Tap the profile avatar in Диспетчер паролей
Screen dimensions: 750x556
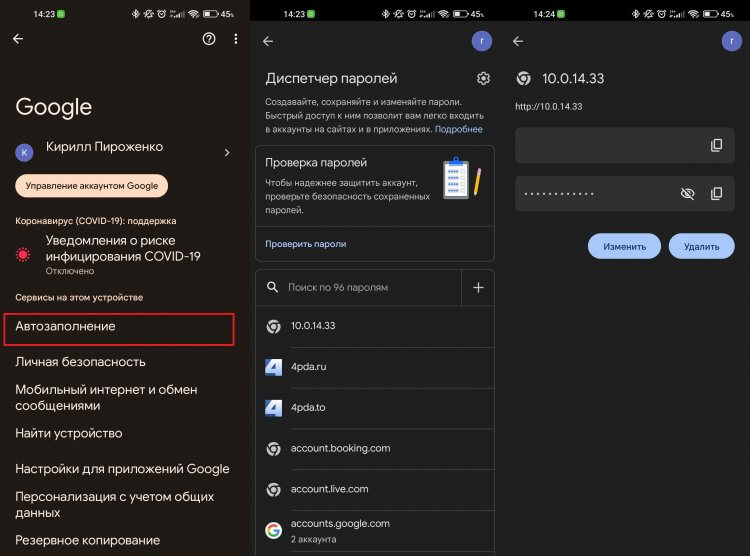click(x=482, y=41)
